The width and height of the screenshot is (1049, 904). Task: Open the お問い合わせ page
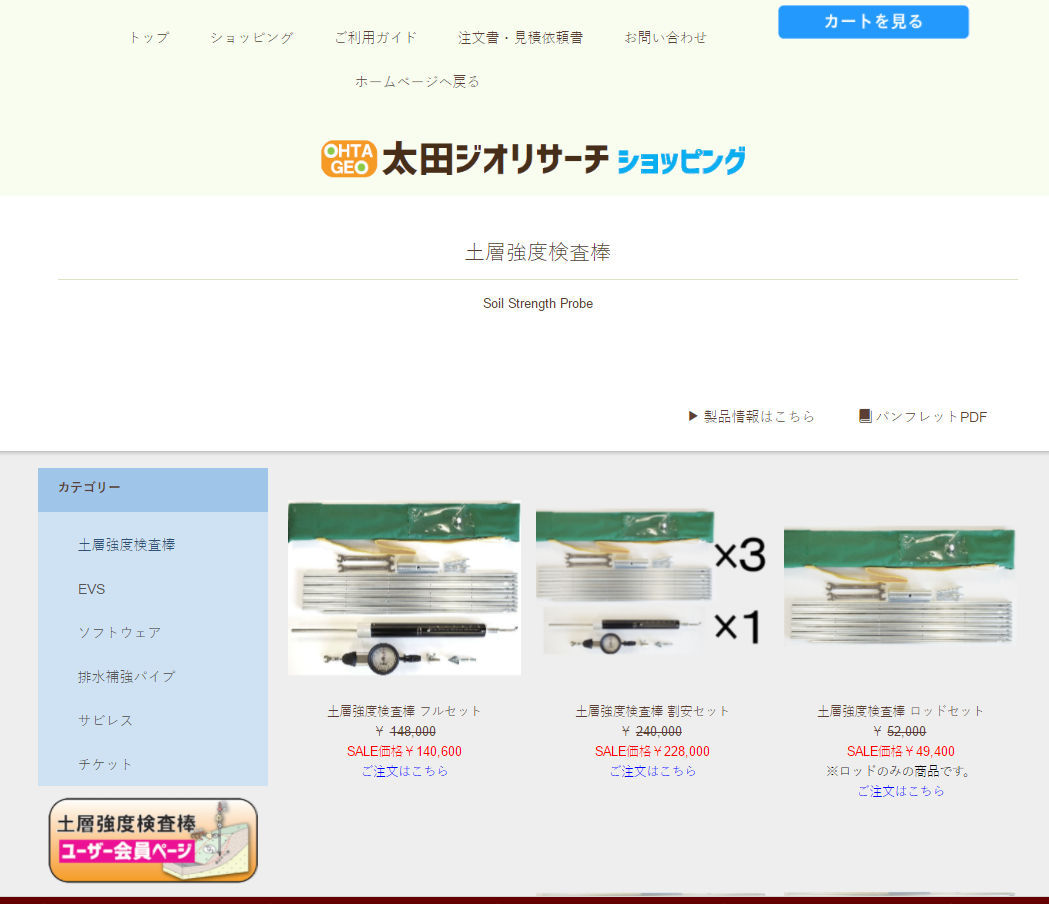click(666, 37)
